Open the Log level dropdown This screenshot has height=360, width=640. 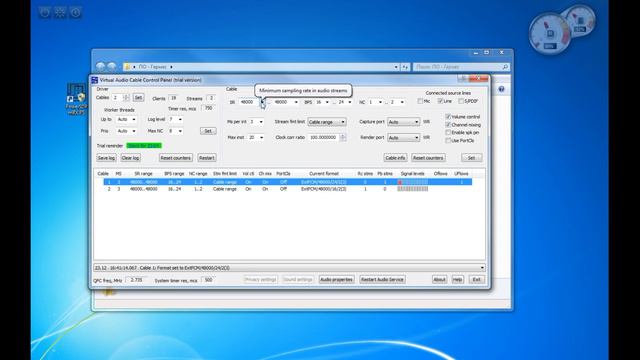click(x=180, y=120)
